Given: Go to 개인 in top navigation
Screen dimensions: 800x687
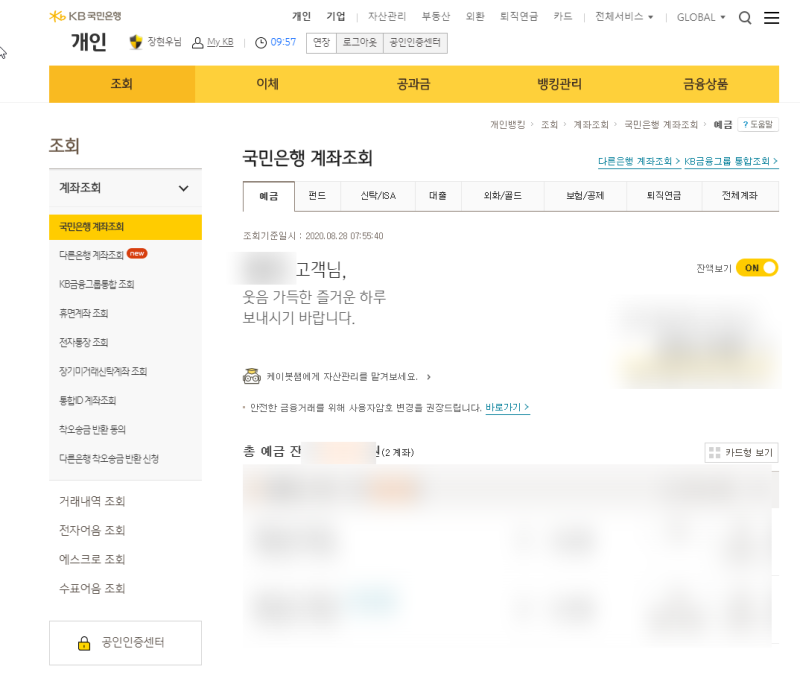Looking at the screenshot, I should click(301, 17).
